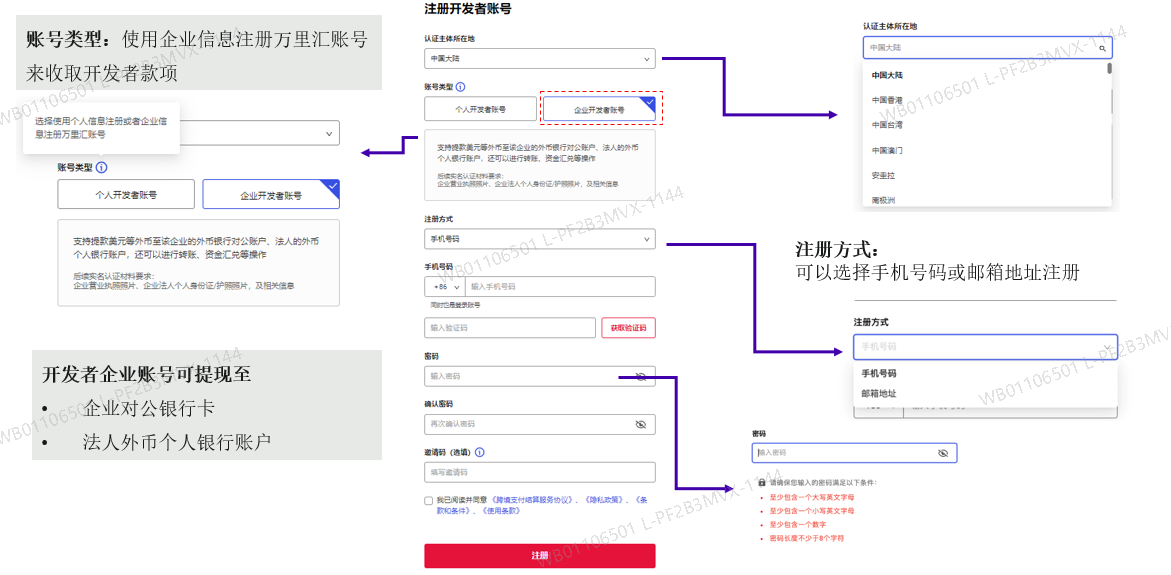The image size is (1171, 575).
Task: Click search magnifier icon in enlarged 认证主体所在地 box
Action: (x=1102, y=49)
